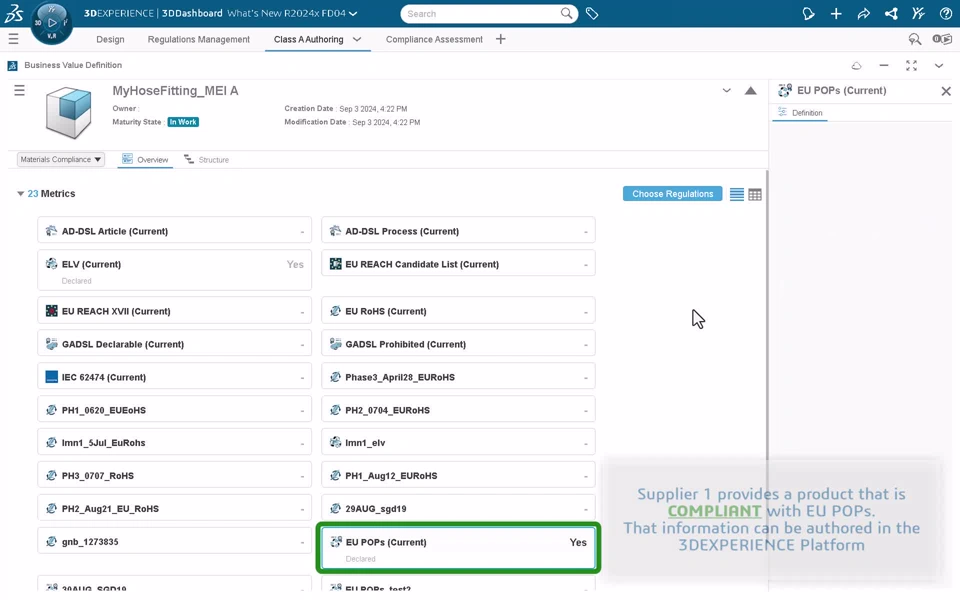Open the tools crossed icon
Image resolution: width=960 pixels, height=600 pixels.
tap(918, 13)
